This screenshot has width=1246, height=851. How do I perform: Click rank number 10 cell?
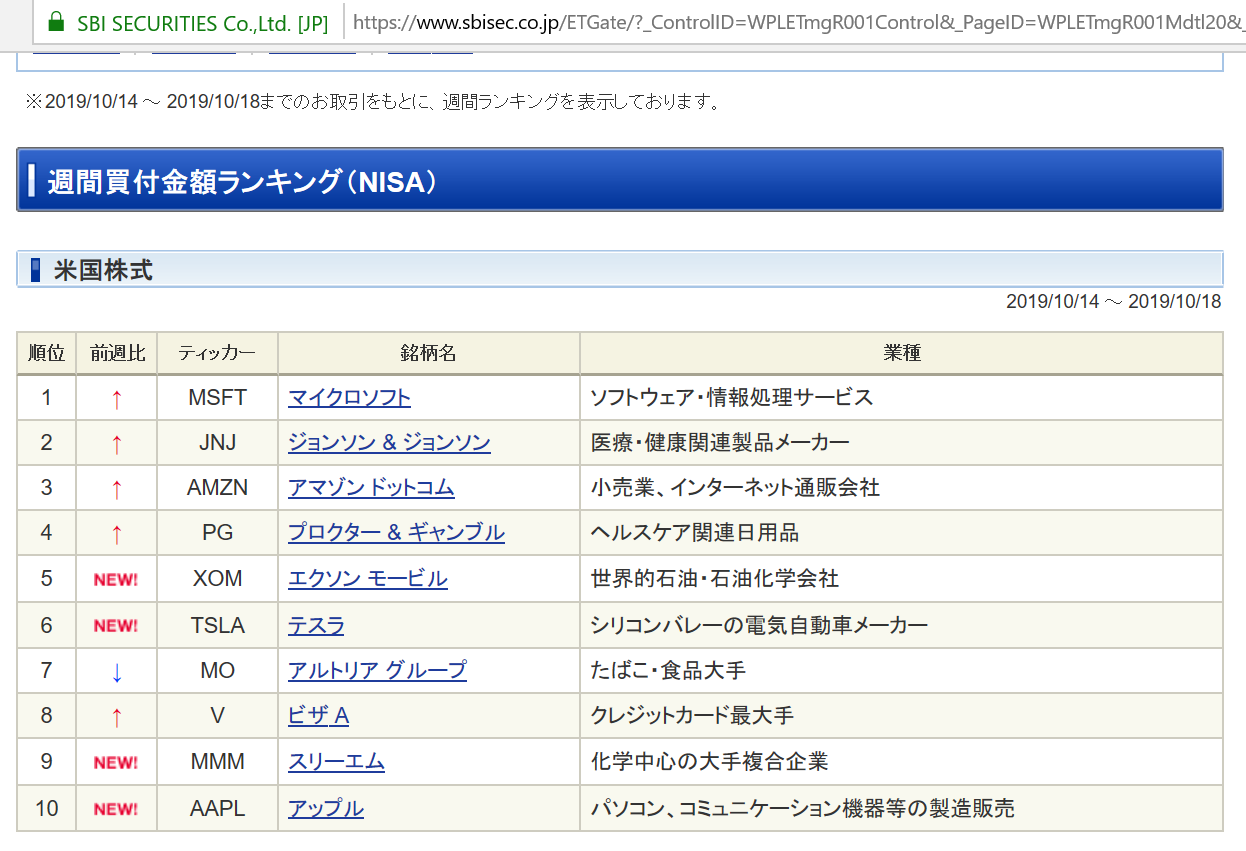click(x=47, y=808)
